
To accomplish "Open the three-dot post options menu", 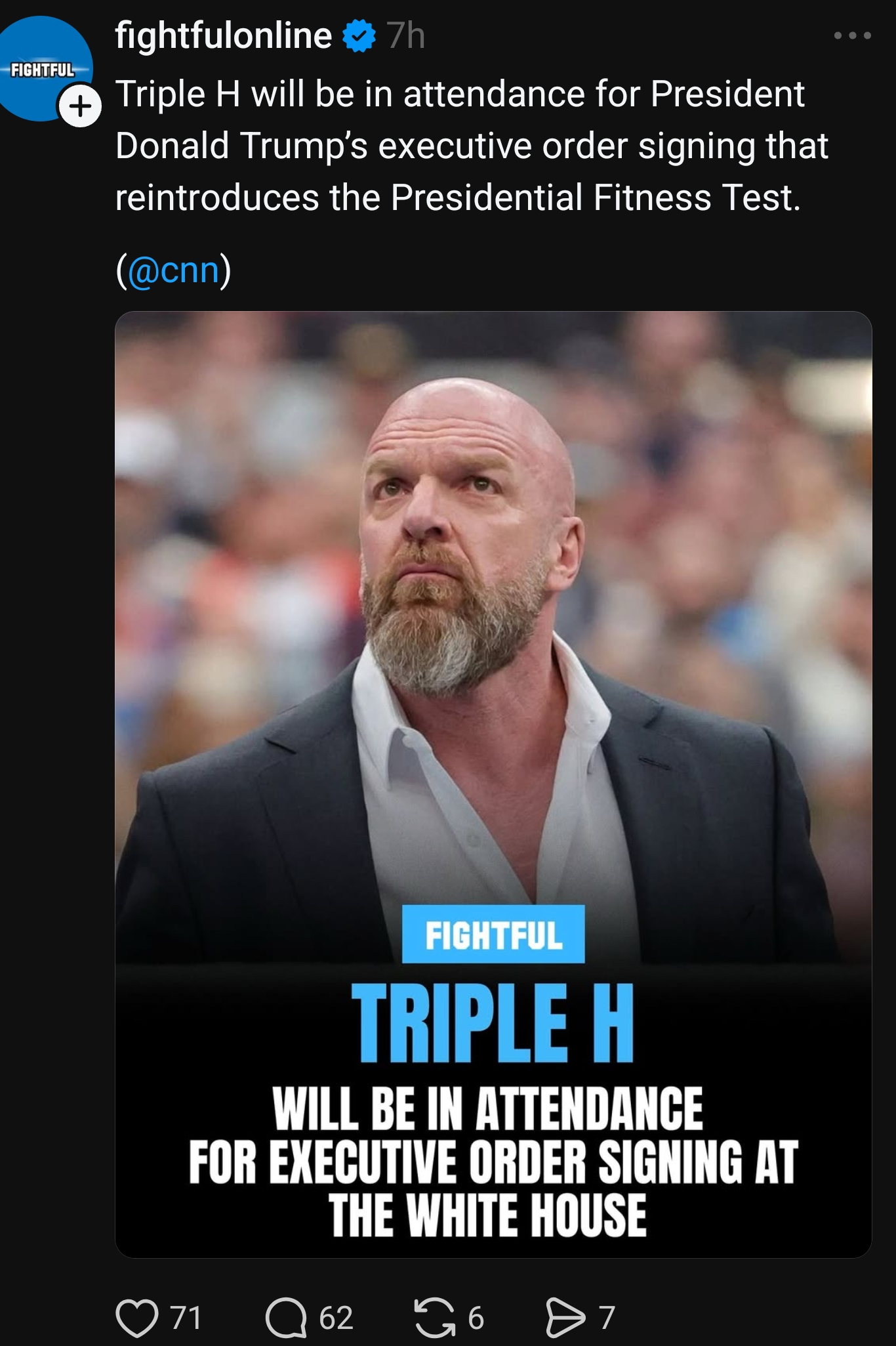I will pos(853,35).
